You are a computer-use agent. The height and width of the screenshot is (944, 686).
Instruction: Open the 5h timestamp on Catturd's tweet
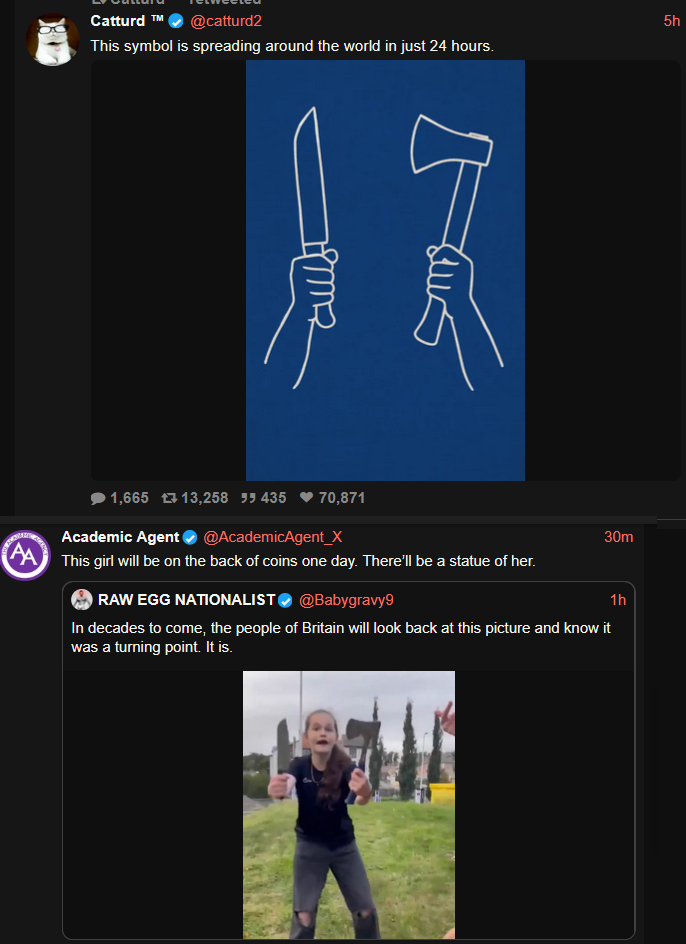(x=672, y=21)
